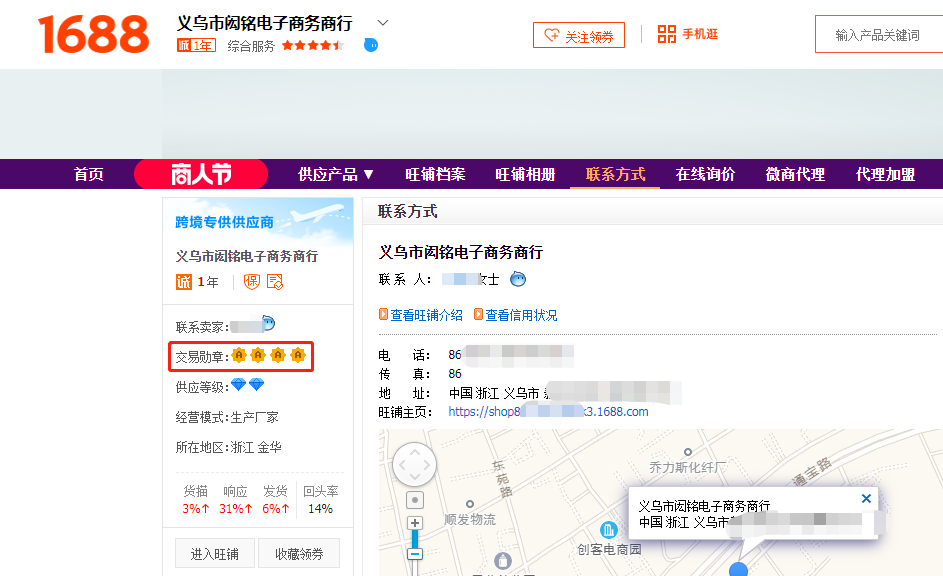Zoom out the map with minus button
The height and width of the screenshot is (576, 943).
[414, 554]
